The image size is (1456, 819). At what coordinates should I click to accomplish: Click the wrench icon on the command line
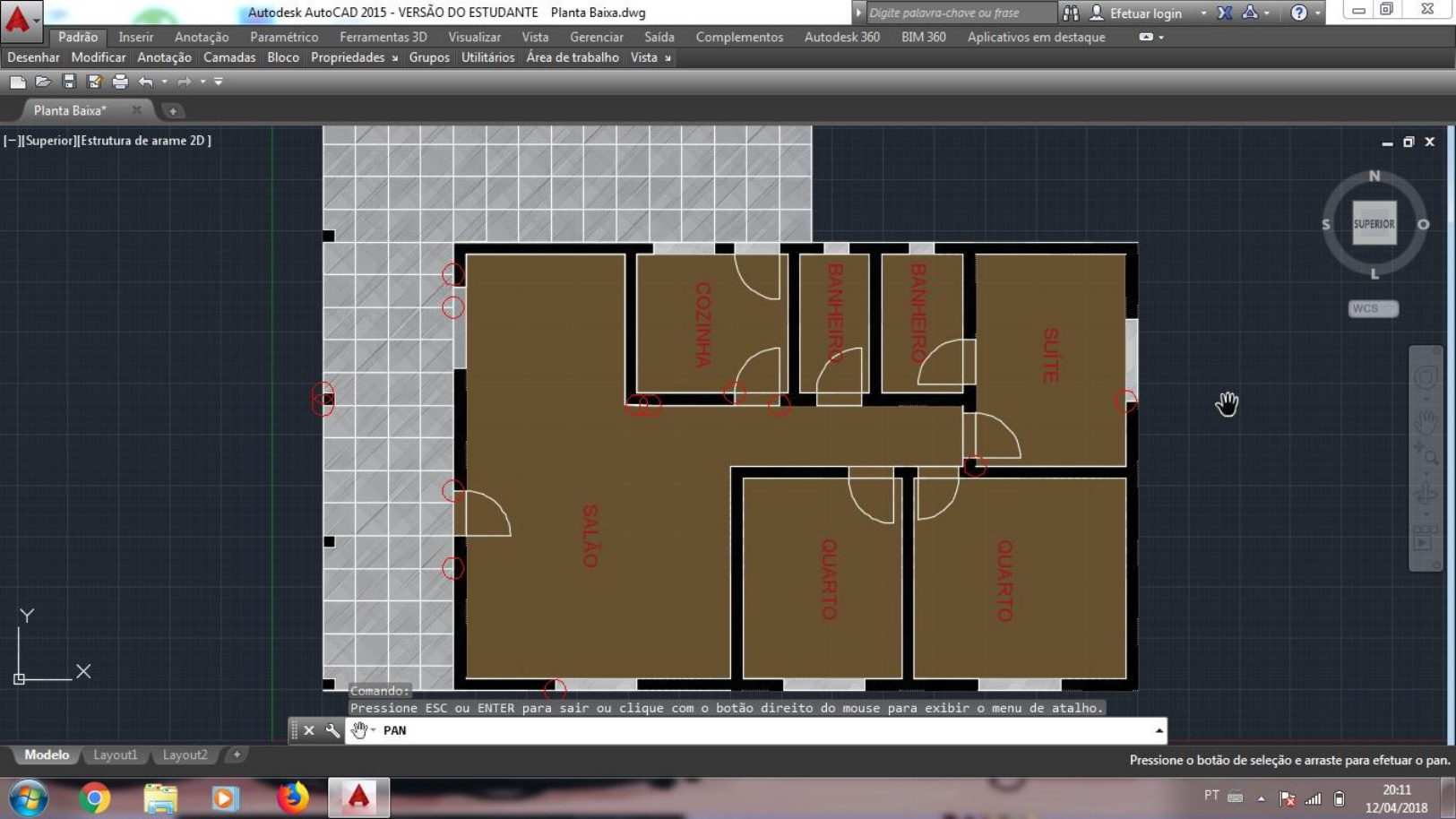pyautogui.click(x=332, y=730)
